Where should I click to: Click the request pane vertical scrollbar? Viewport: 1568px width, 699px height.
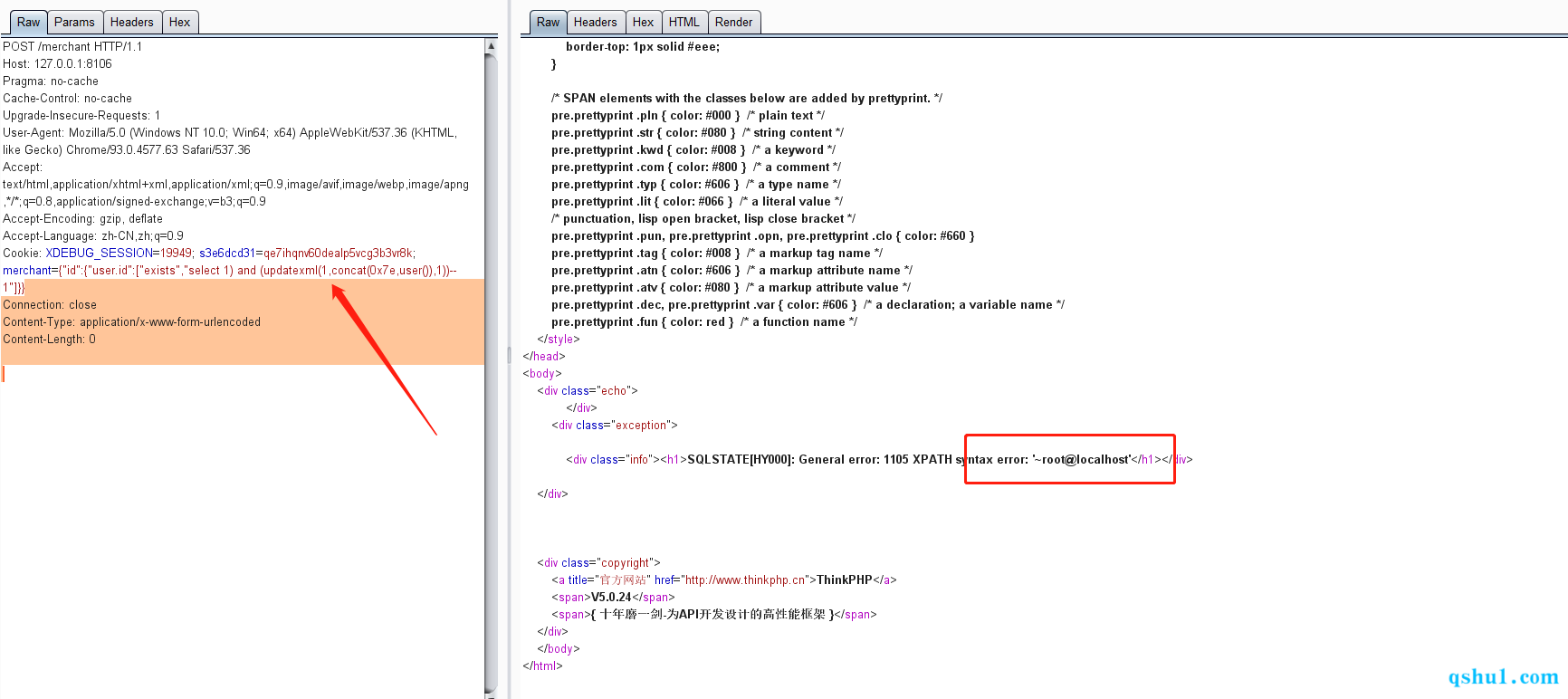[491, 371]
